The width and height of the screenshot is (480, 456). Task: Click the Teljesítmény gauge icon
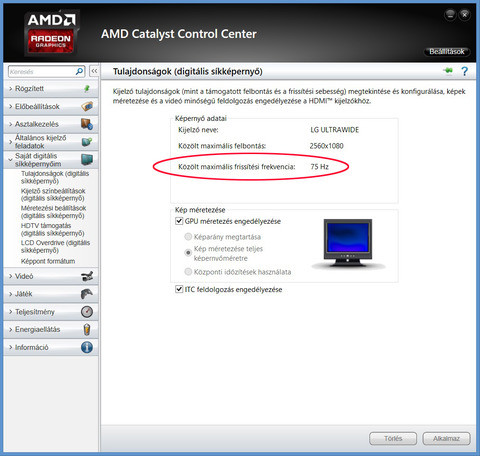point(87,312)
